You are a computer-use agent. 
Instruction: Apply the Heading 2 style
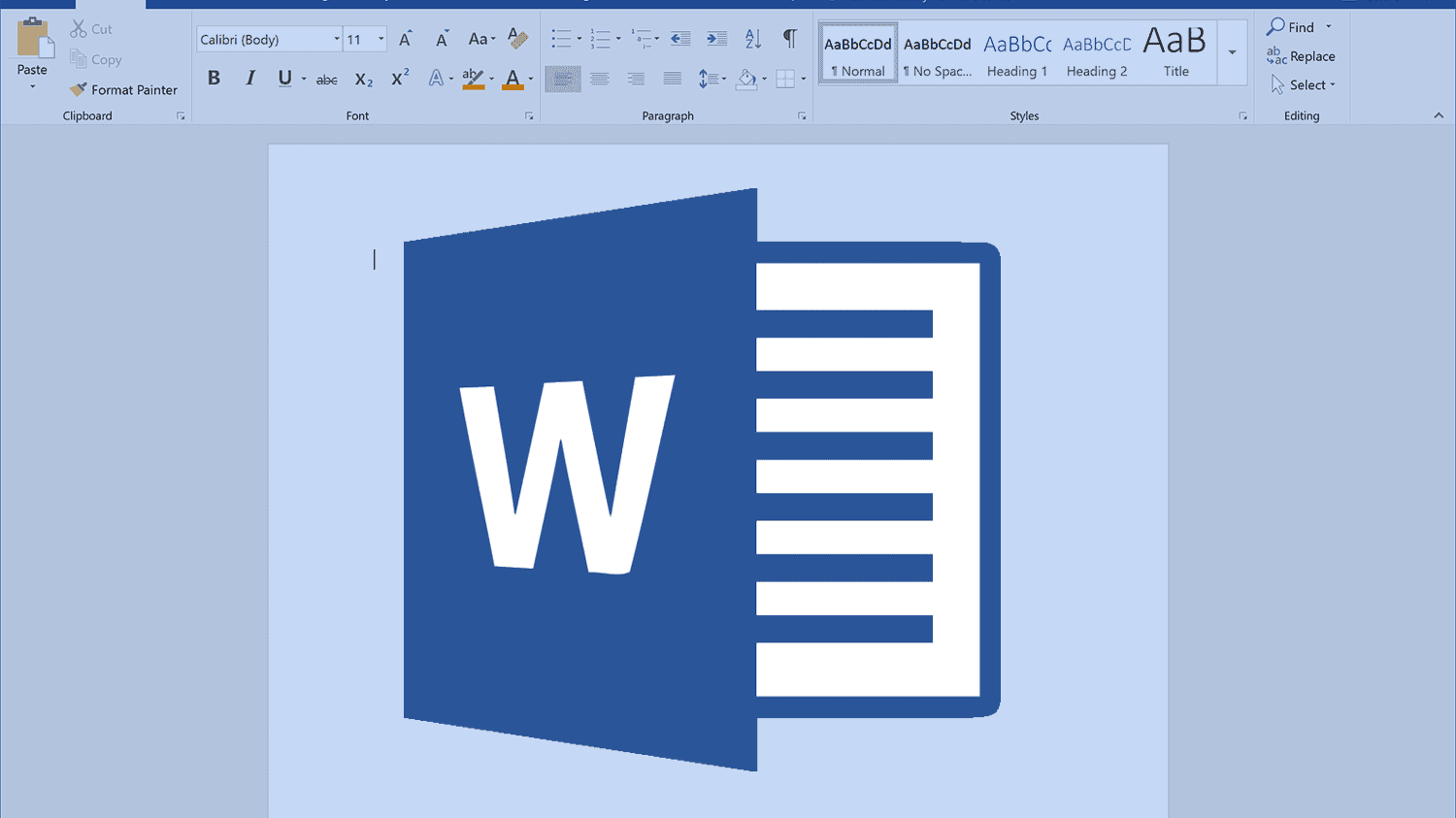[x=1097, y=53]
